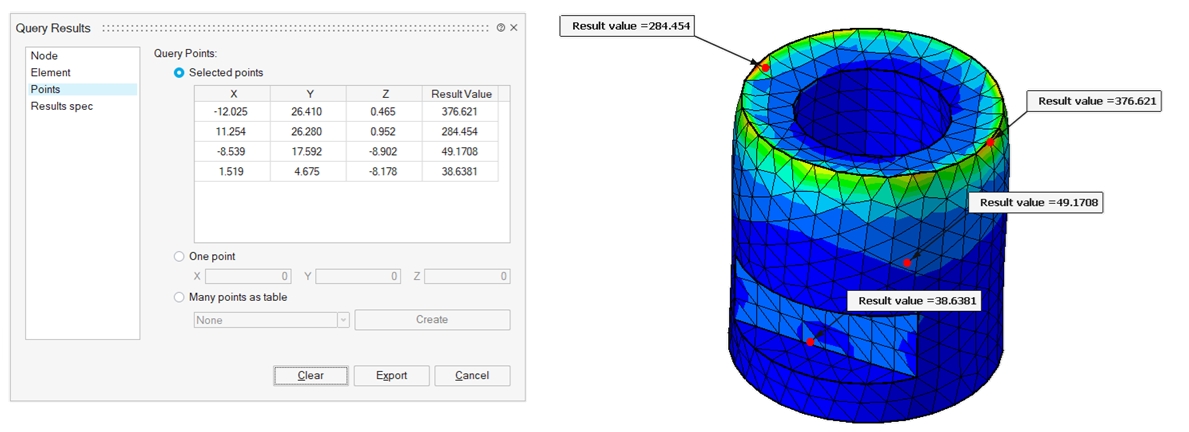Click the Export button

coord(391,376)
